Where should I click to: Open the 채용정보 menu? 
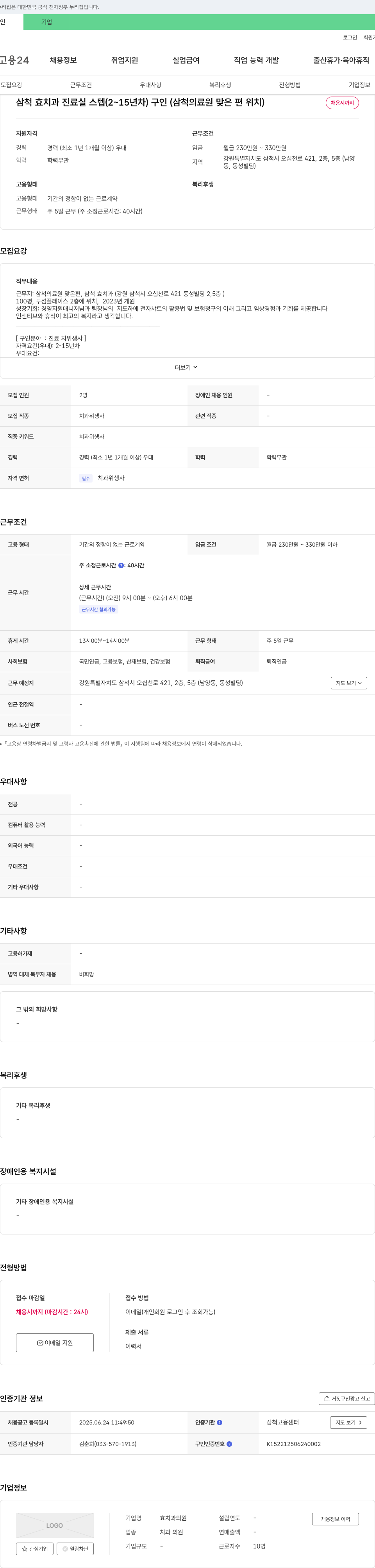(x=63, y=60)
